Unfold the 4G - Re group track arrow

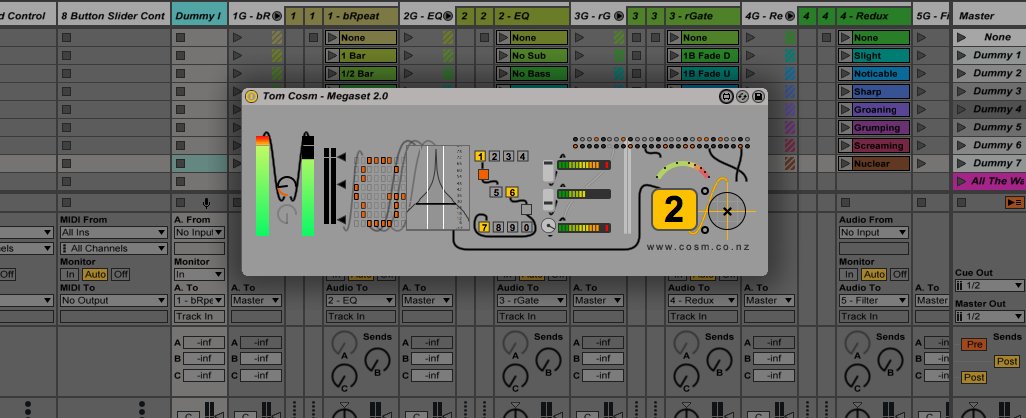pos(789,16)
